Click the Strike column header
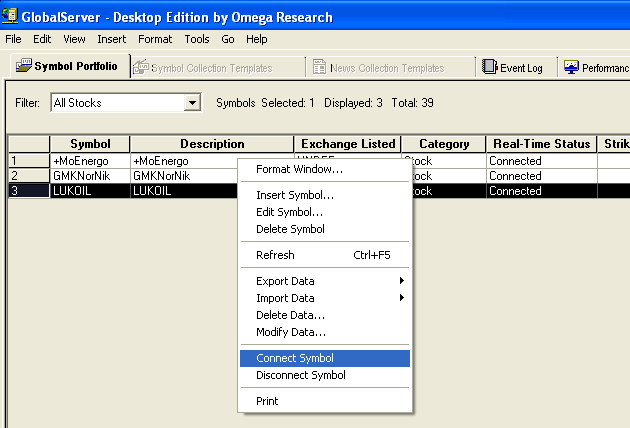Screen dimensions: 630x428 click(x=614, y=144)
